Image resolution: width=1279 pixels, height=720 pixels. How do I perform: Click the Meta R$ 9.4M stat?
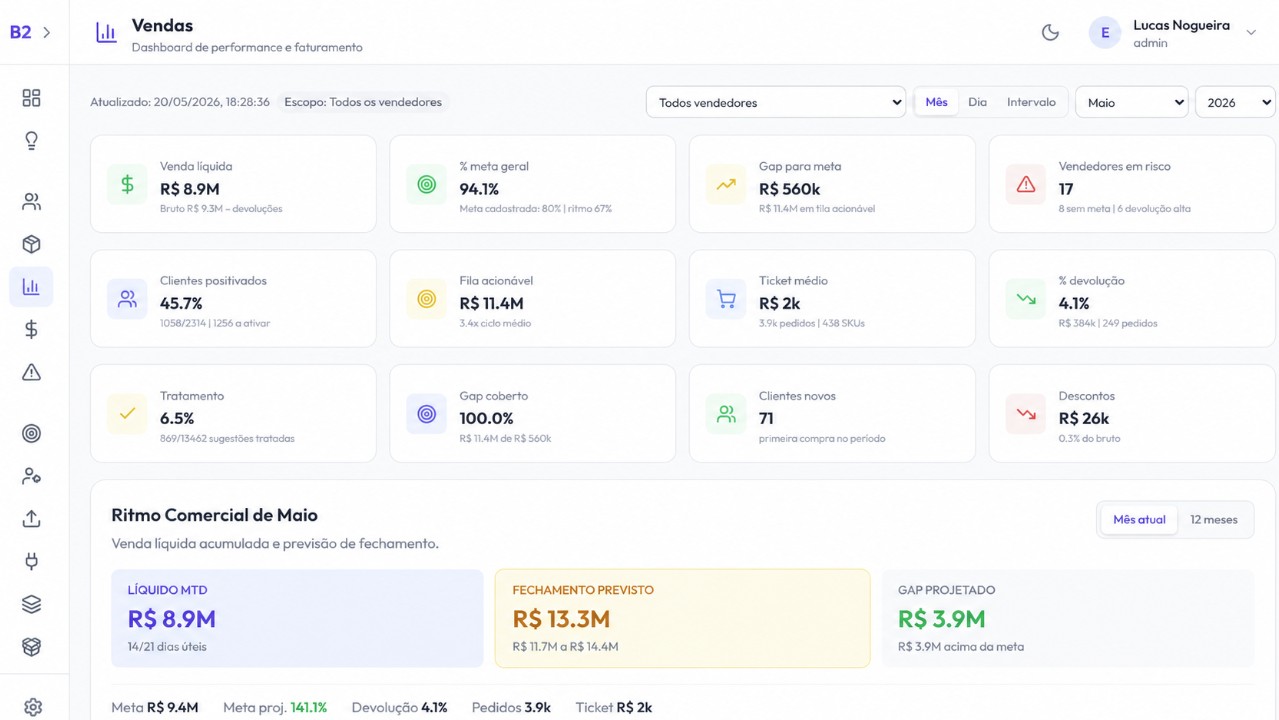(155, 707)
